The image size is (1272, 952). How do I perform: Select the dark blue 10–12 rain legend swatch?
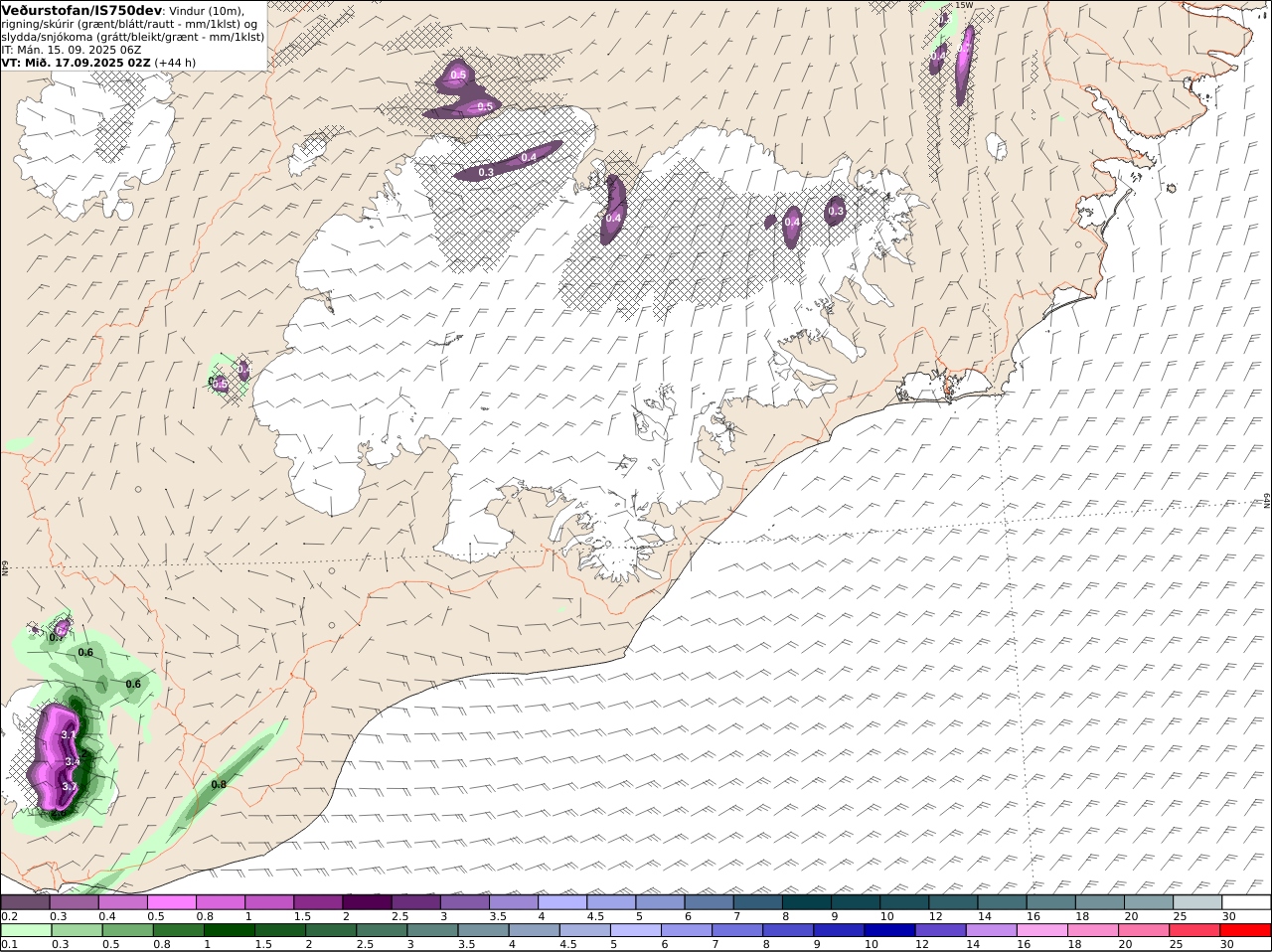coord(890,930)
